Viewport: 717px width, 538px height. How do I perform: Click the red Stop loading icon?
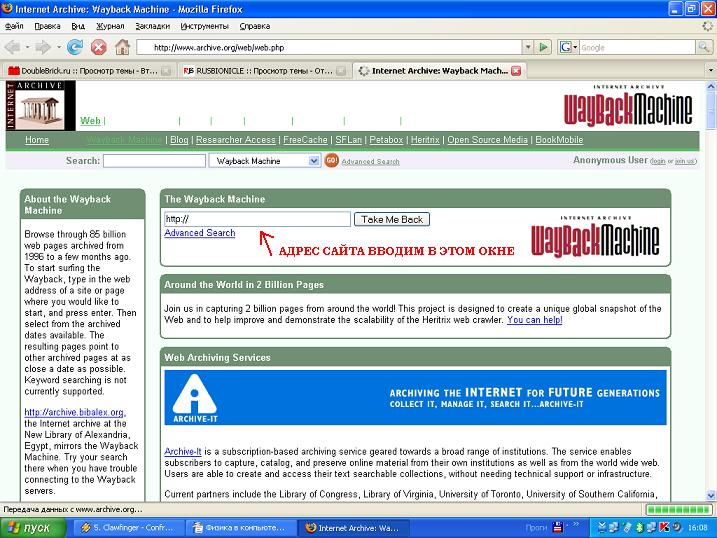(x=98, y=47)
